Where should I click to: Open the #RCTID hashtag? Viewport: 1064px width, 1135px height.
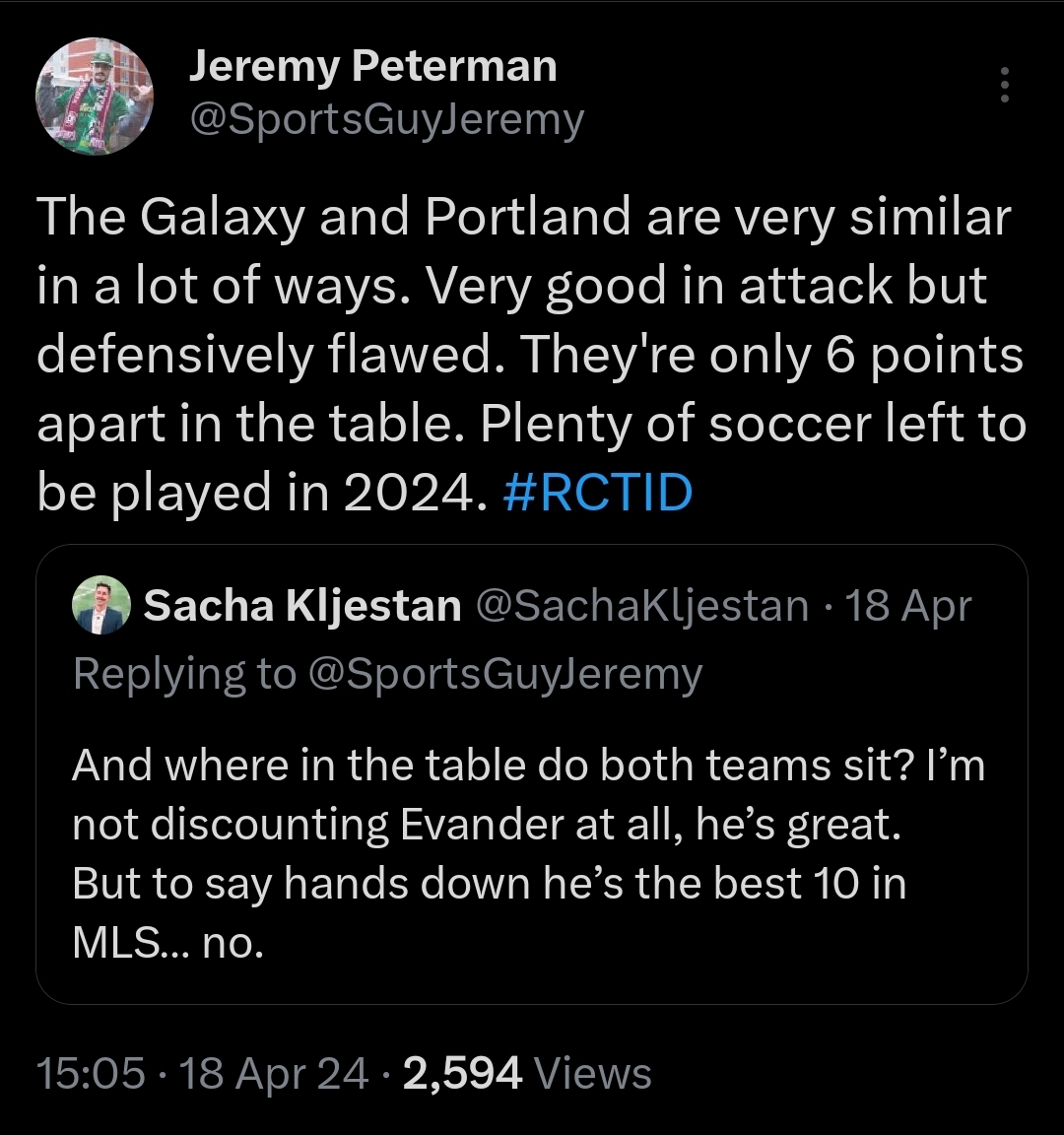coord(597,493)
